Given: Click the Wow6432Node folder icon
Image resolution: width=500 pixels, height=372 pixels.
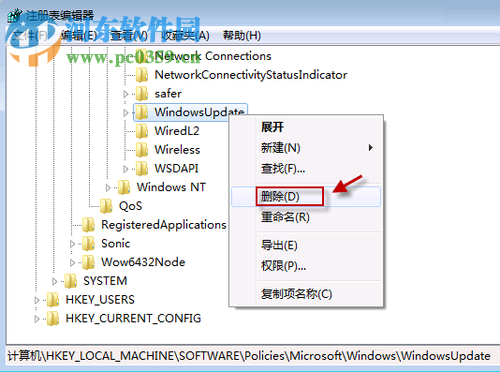Looking at the screenshot, I should [x=89, y=262].
